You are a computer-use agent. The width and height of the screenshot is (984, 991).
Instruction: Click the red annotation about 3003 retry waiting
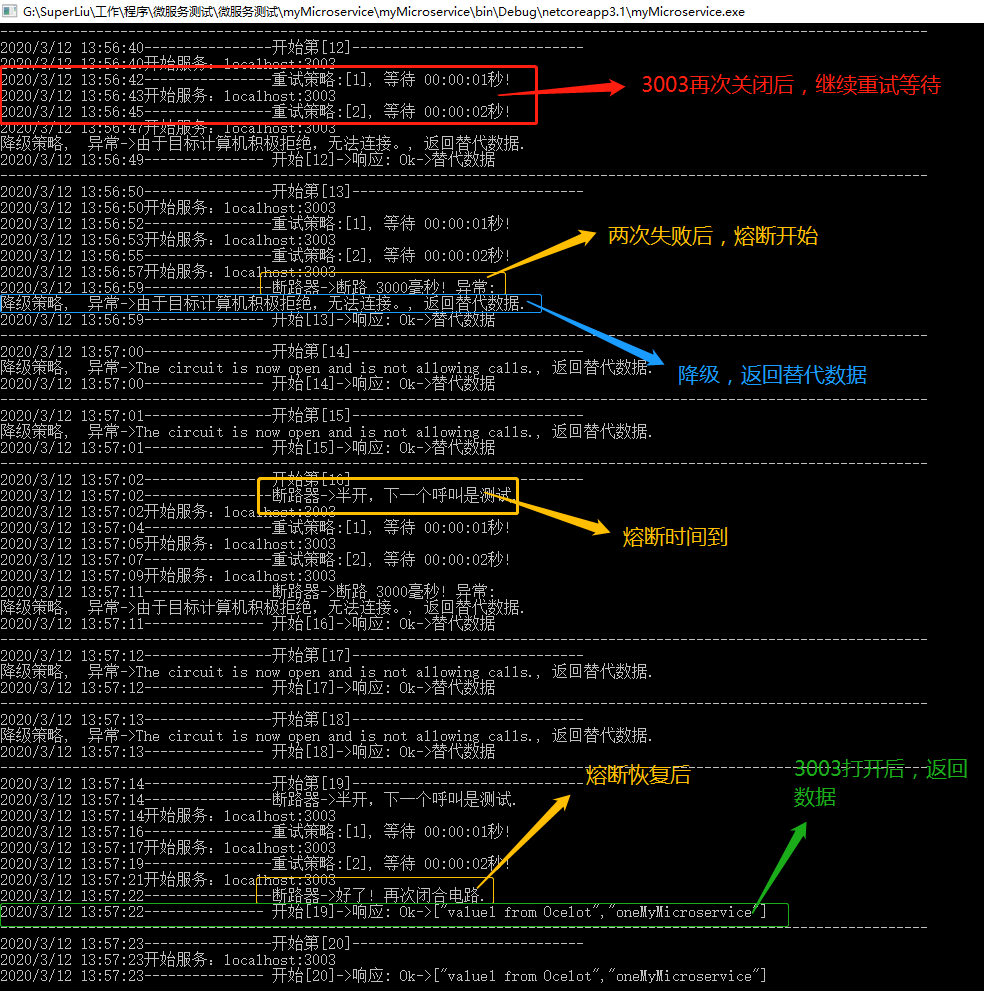[x=790, y=86]
